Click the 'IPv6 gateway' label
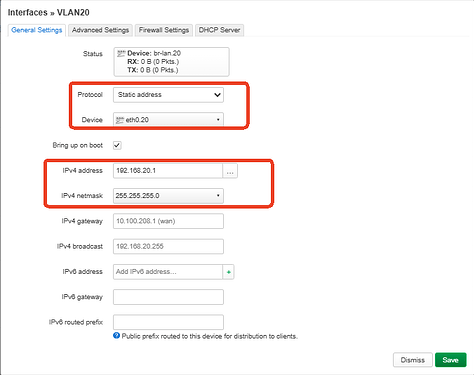This screenshot has width=474, height=375. [x=82, y=297]
